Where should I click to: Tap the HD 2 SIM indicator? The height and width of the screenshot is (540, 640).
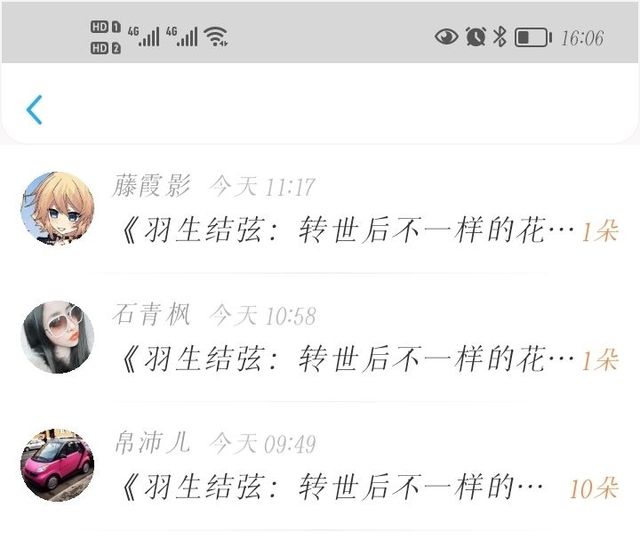(x=105, y=48)
